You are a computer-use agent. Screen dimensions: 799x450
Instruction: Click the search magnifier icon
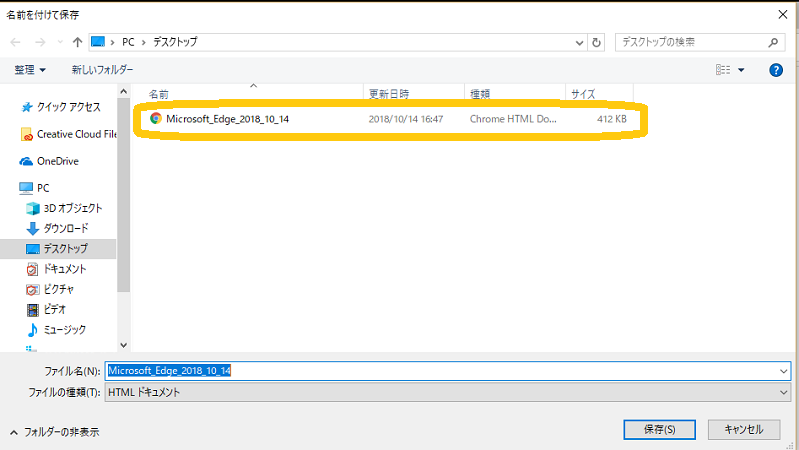773,43
